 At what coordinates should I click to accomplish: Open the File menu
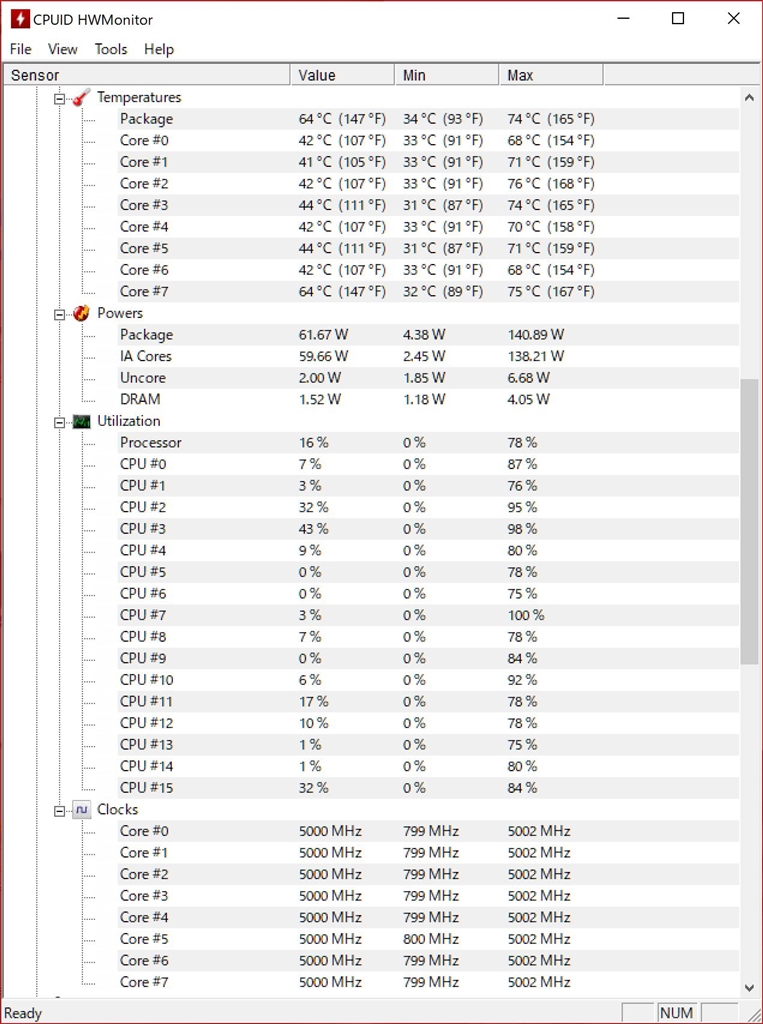pyautogui.click(x=21, y=49)
